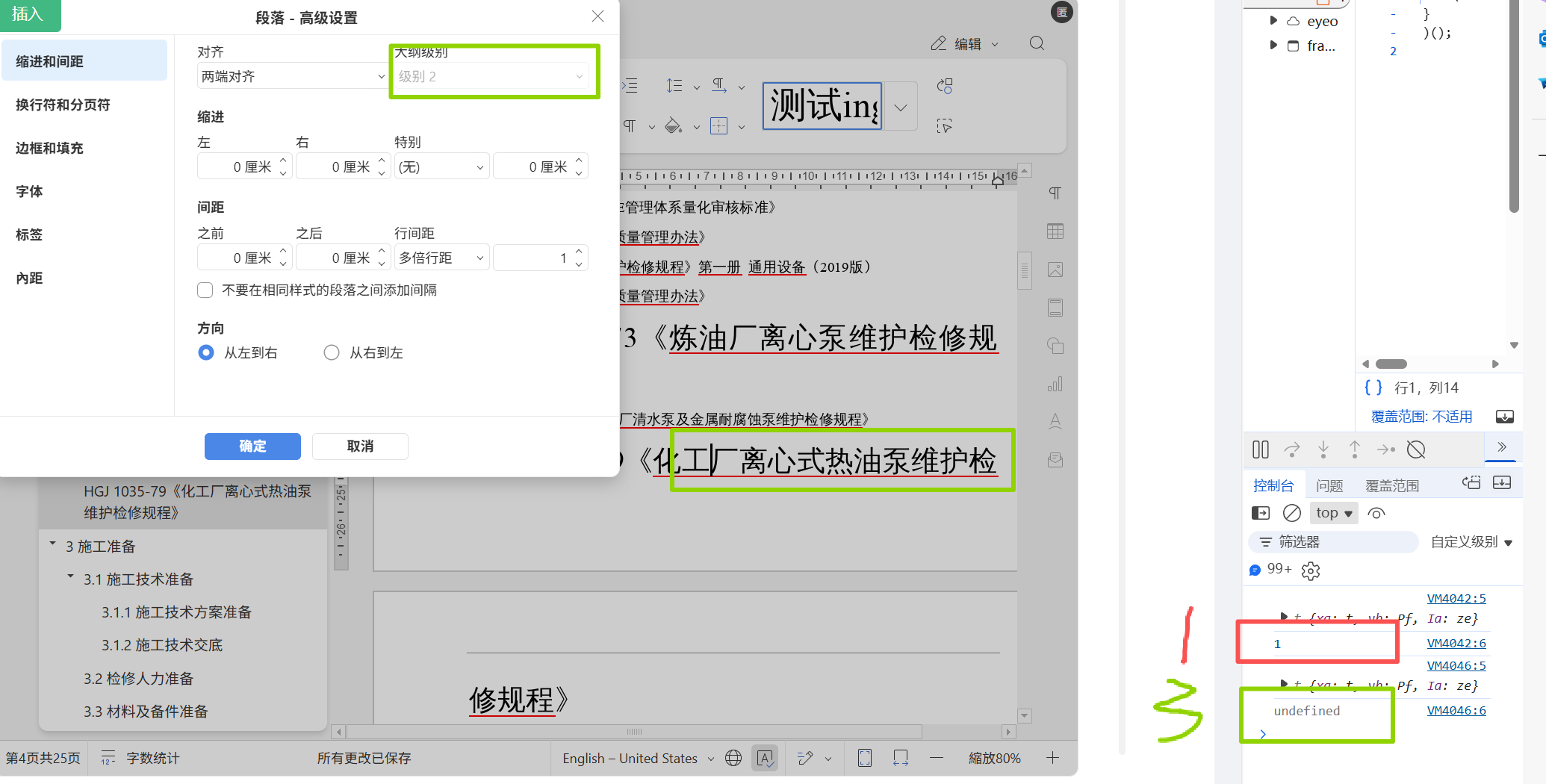Open the table settings sidebar icon
Screen dimensions: 1546x784
tap(1055, 231)
